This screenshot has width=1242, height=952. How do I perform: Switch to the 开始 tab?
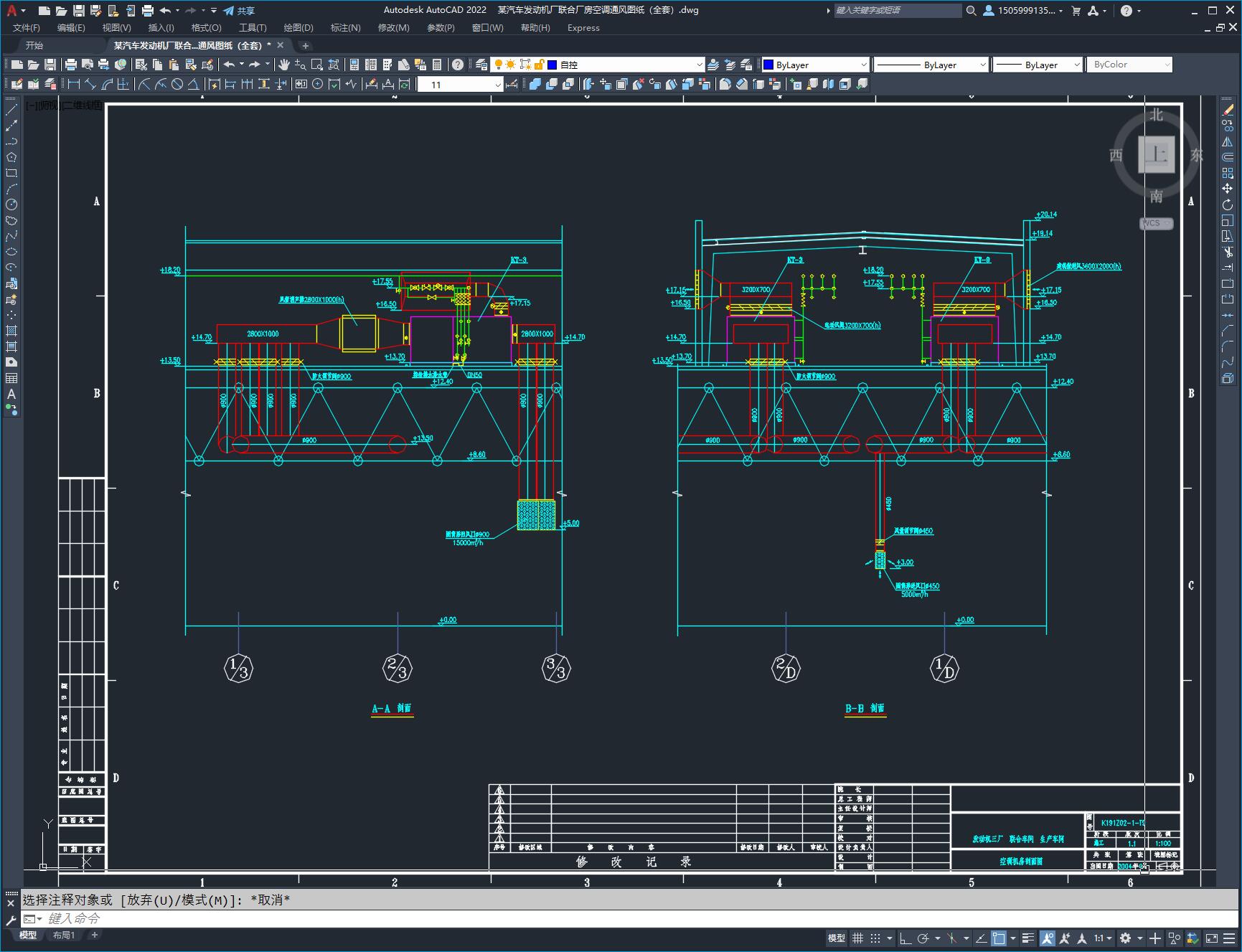34,45
